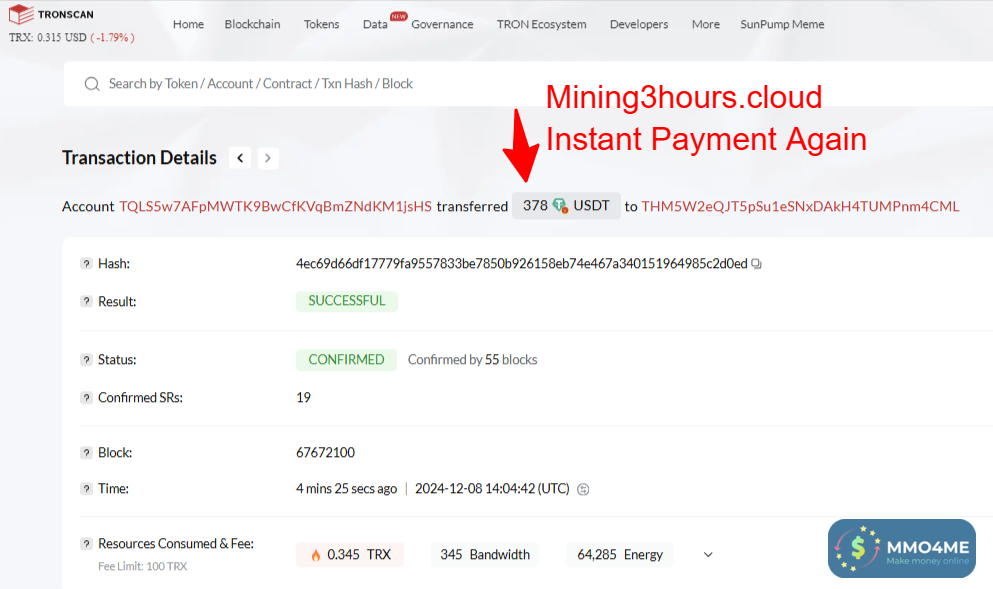This screenshot has height=589, width=993.
Task: Open the More menu
Action: [705, 24]
